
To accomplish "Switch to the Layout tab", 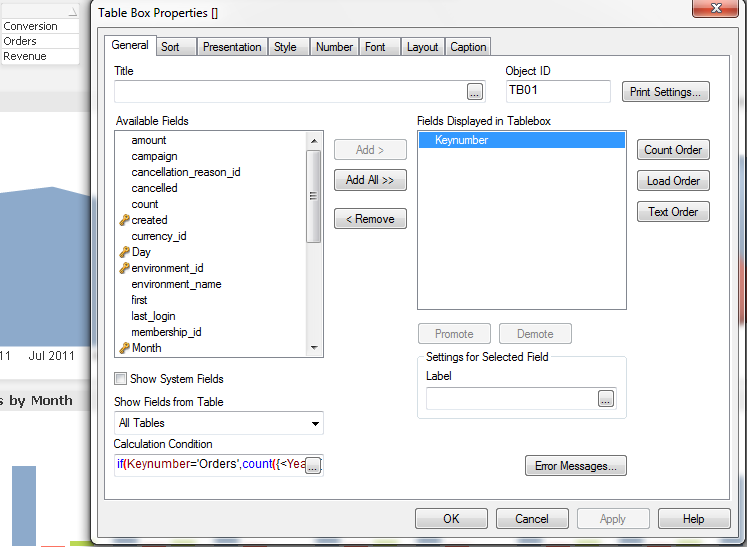I will pyautogui.click(x=422, y=47).
